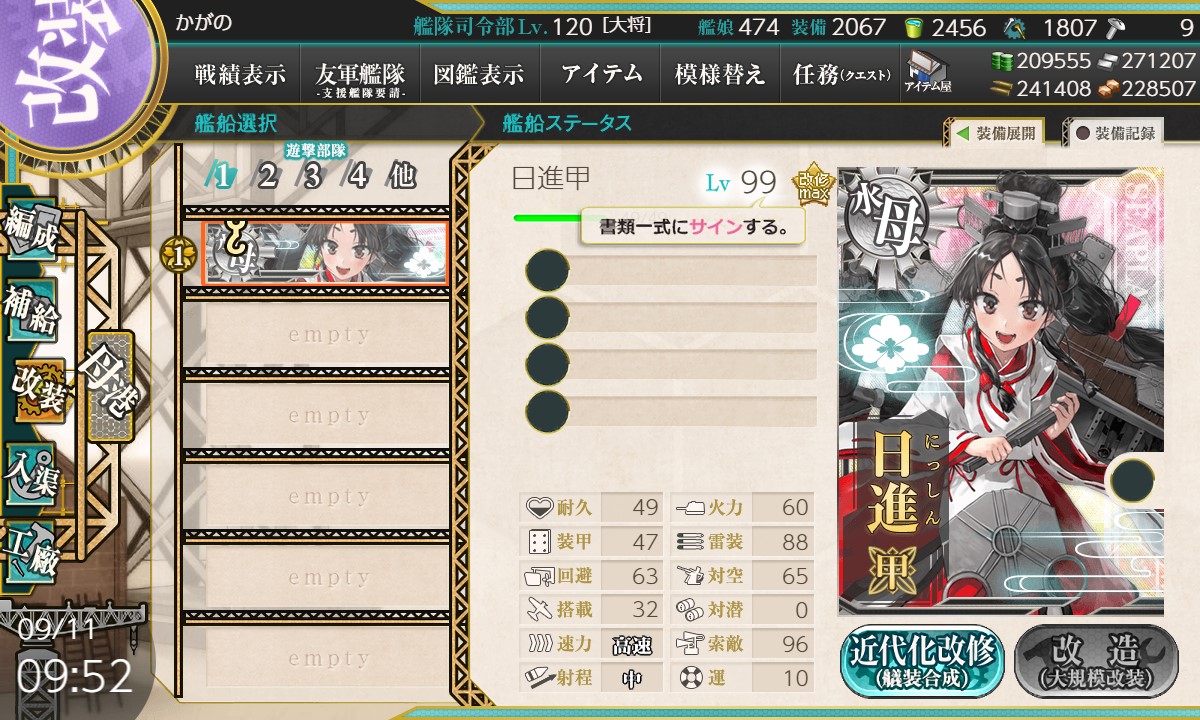Switch to fleet tab 2

[x=266, y=177]
